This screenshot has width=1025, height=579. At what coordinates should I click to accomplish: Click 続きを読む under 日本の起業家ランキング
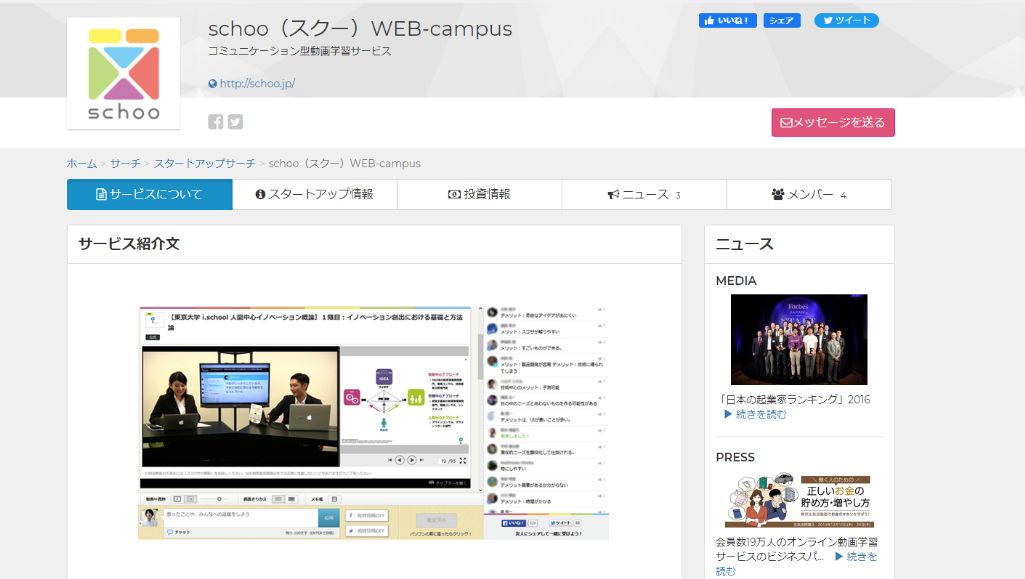756,414
